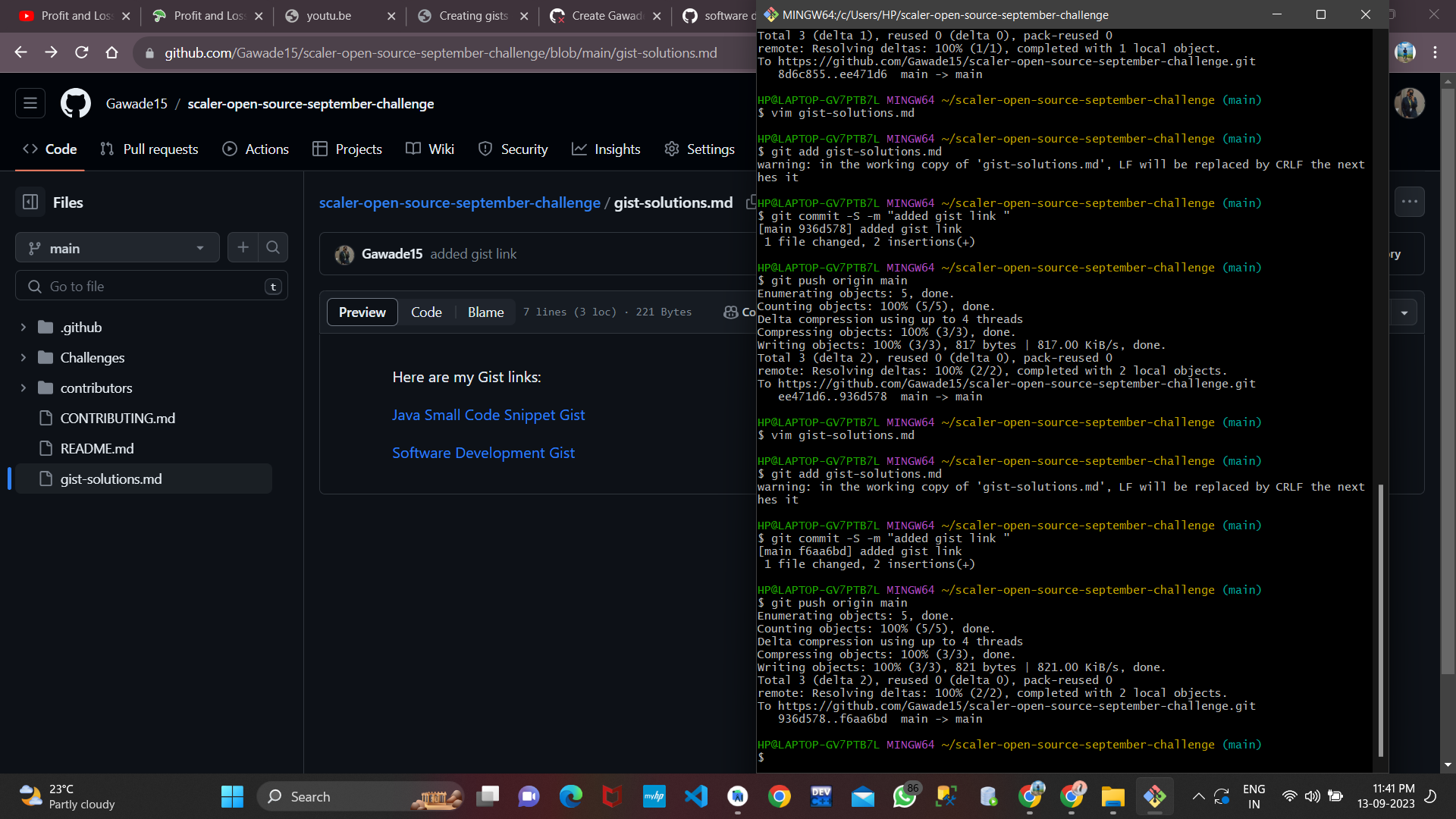This screenshot has height=819, width=1456.
Task: Click the Copilot icon in the file toolbar
Action: (x=730, y=312)
